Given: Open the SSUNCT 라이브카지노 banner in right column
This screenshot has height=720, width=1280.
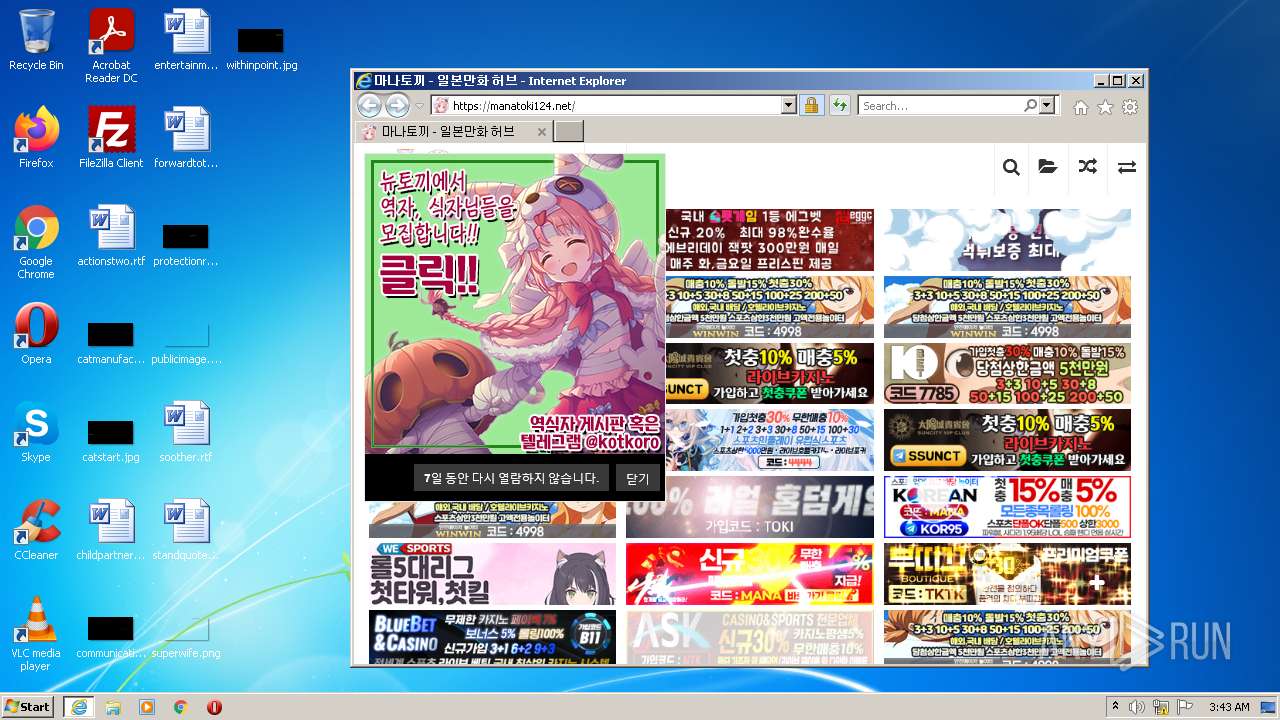Looking at the screenshot, I should 1007,439.
